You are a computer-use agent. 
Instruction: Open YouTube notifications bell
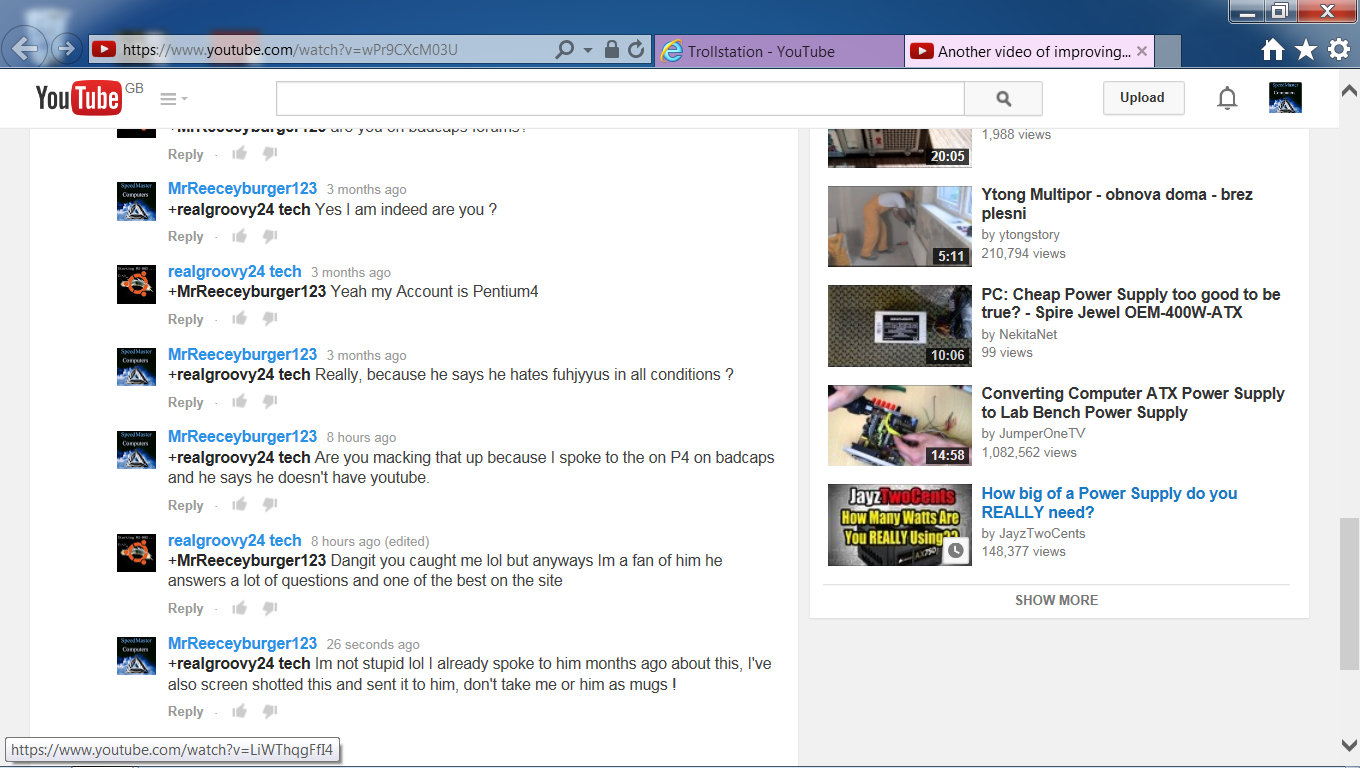point(1227,98)
